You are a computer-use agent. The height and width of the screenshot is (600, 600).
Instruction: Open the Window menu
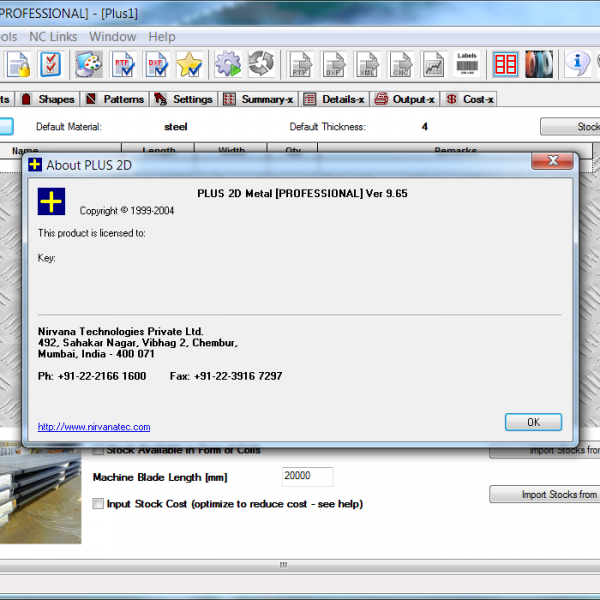pos(113,37)
